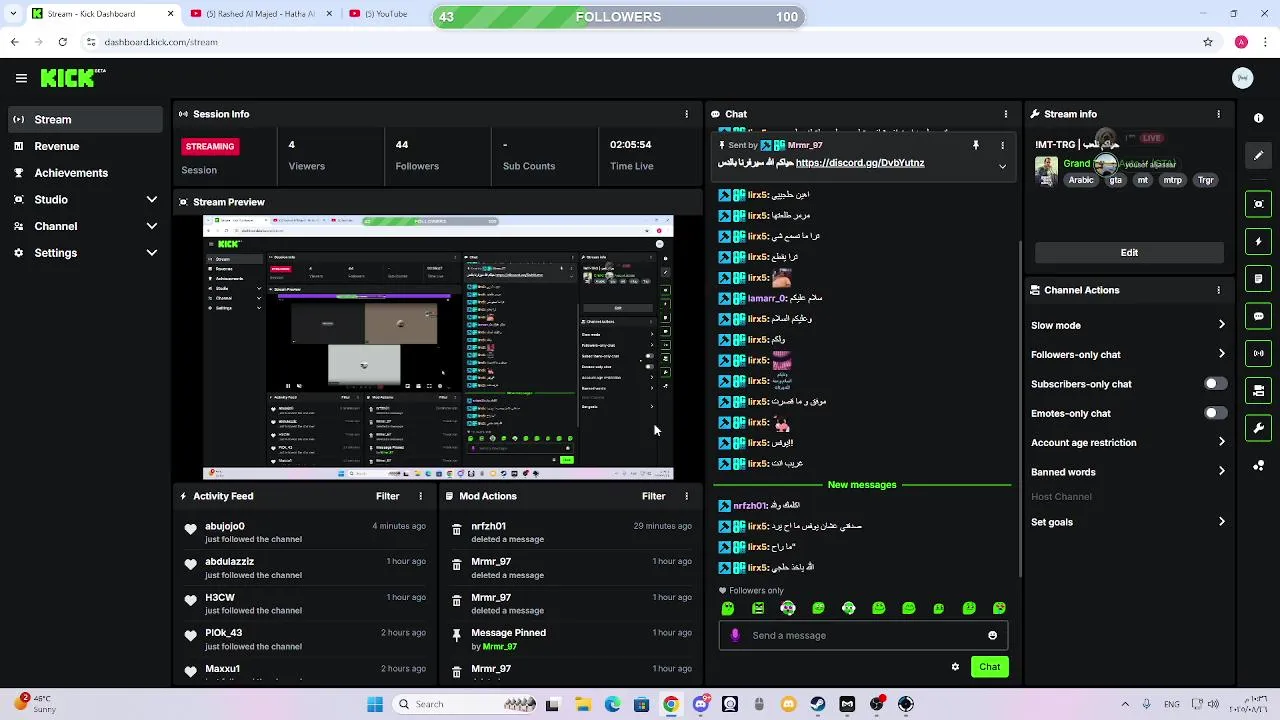Select the pencil edit icon in the right sidebar

pos(1258,155)
